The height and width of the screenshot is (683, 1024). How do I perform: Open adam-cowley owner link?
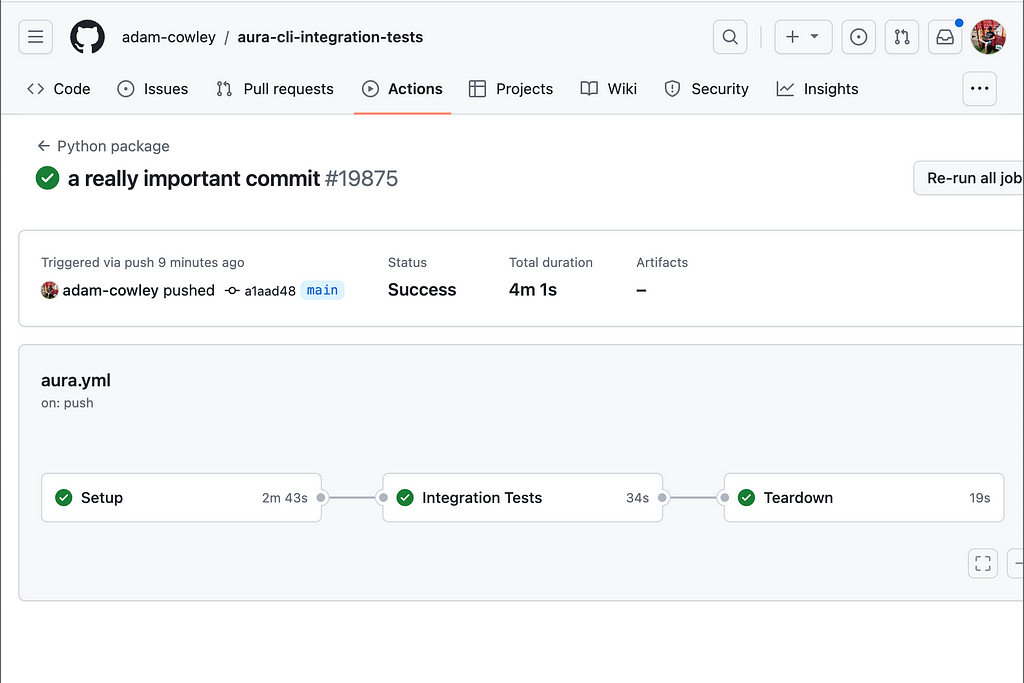168,37
